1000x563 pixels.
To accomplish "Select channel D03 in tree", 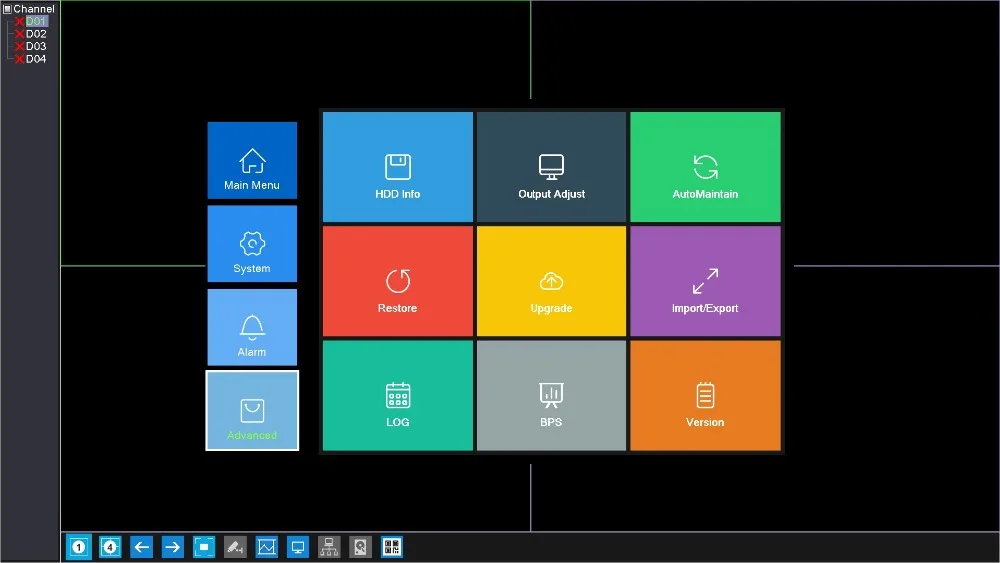I will [x=36, y=46].
